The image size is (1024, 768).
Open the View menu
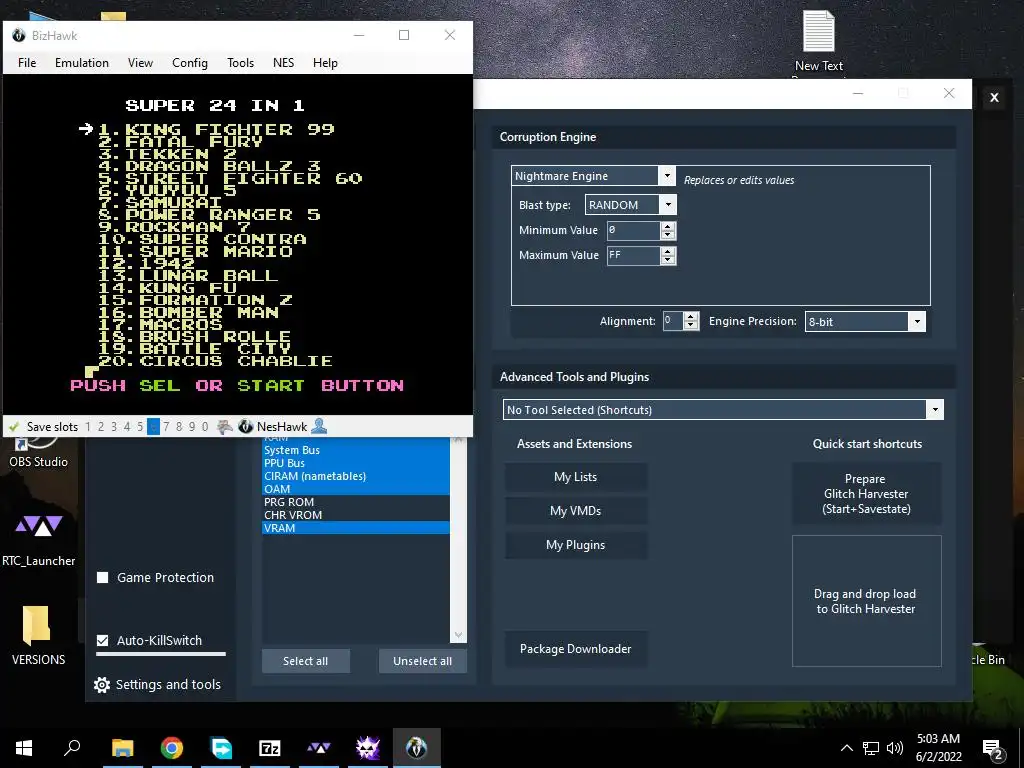(140, 63)
